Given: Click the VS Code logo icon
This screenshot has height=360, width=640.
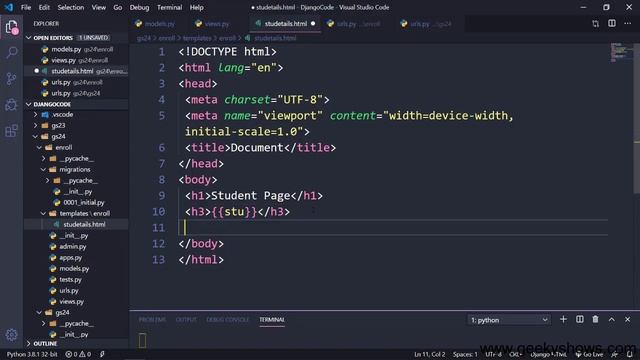Looking at the screenshot, I should [9, 7].
